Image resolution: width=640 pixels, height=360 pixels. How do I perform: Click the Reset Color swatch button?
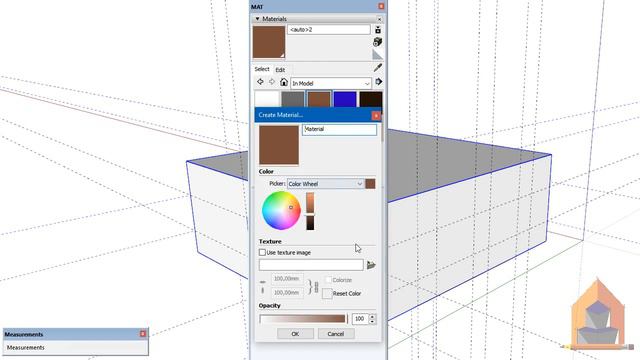[327, 293]
